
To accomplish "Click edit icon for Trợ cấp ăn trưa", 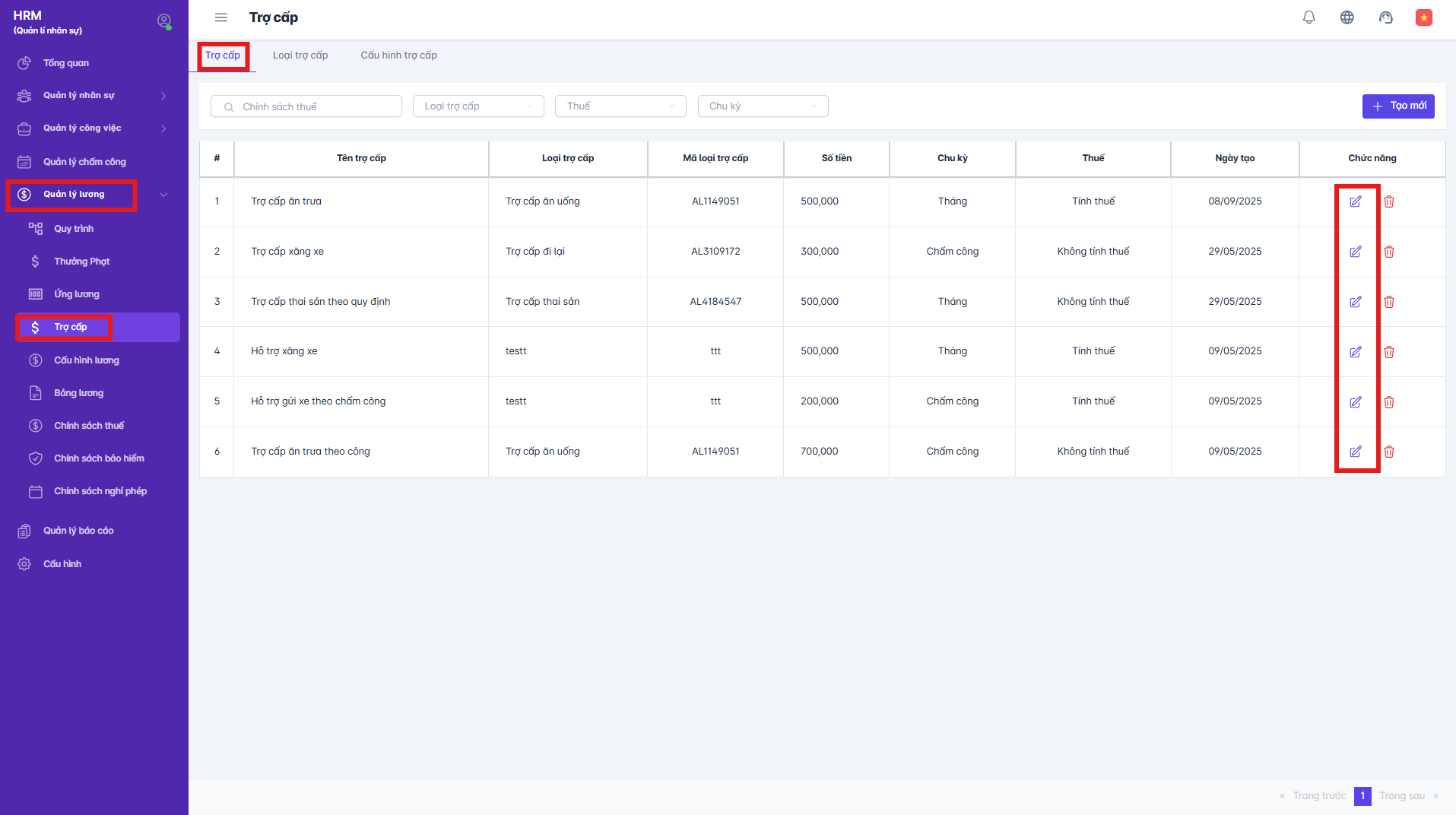I will [1355, 201].
